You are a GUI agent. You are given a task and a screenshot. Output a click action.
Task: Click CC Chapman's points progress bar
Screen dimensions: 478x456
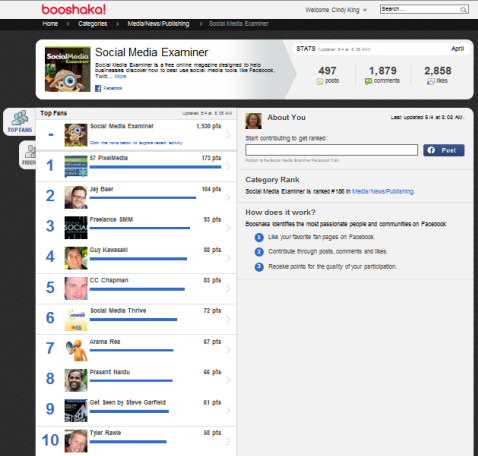click(x=137, y=289)
